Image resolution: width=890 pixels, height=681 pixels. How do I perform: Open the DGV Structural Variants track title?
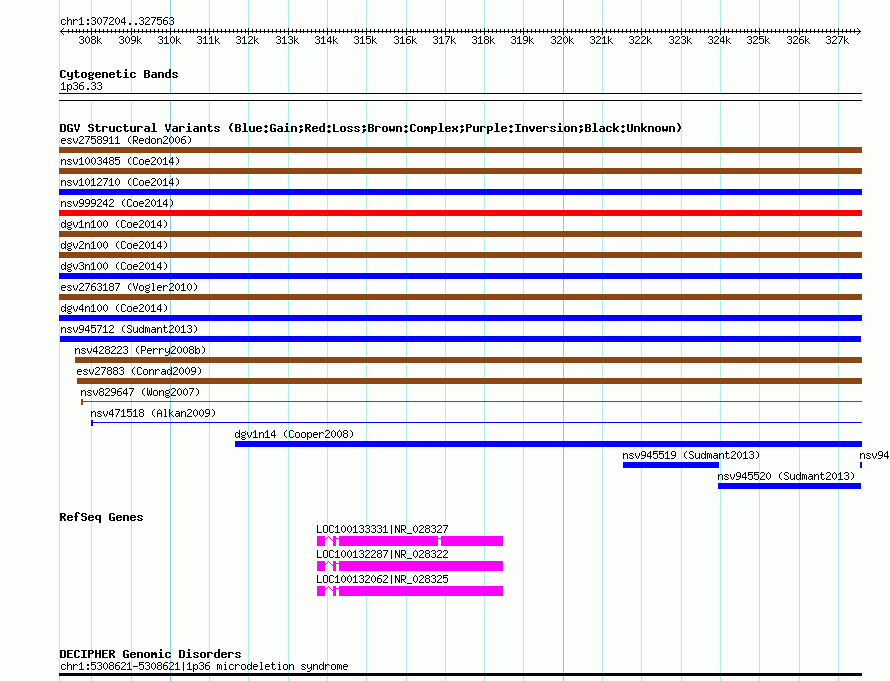pos(371,128)
